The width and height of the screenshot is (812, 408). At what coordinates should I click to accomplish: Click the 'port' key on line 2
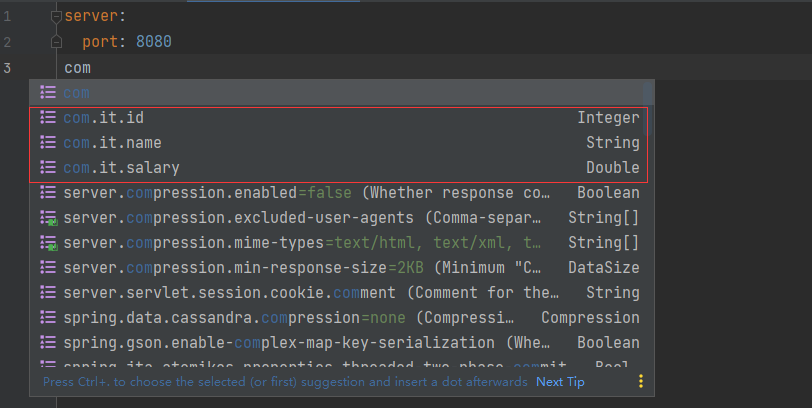coord(100,41)
